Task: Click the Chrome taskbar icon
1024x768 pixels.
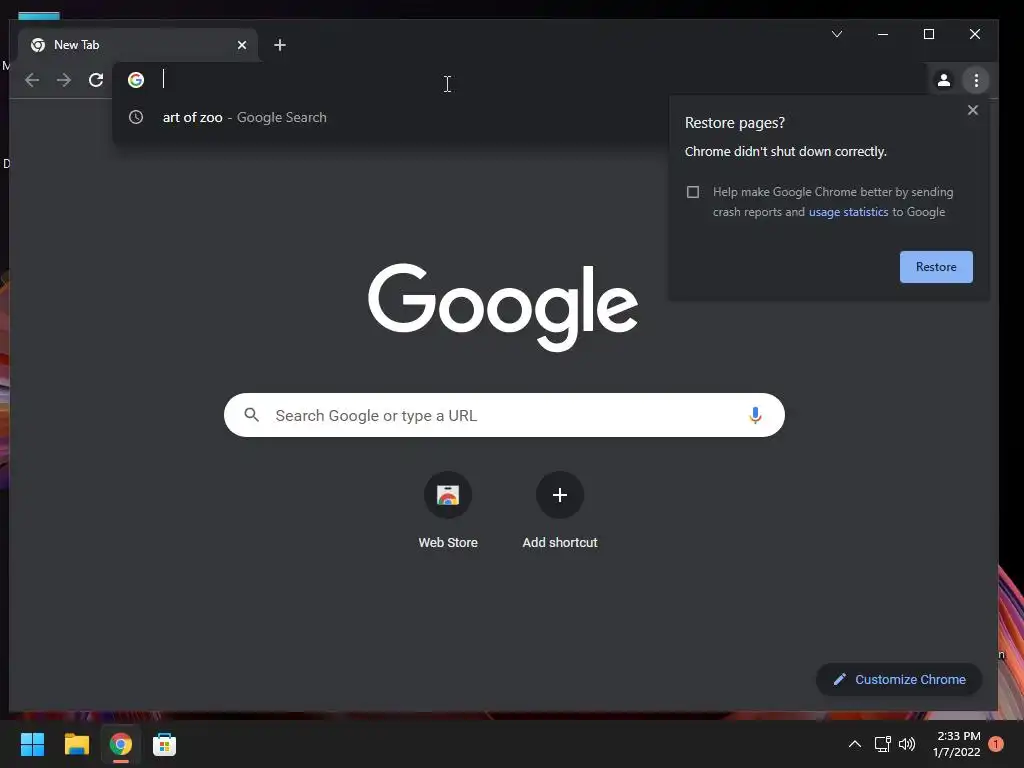Action: click(x=121, y=744)
